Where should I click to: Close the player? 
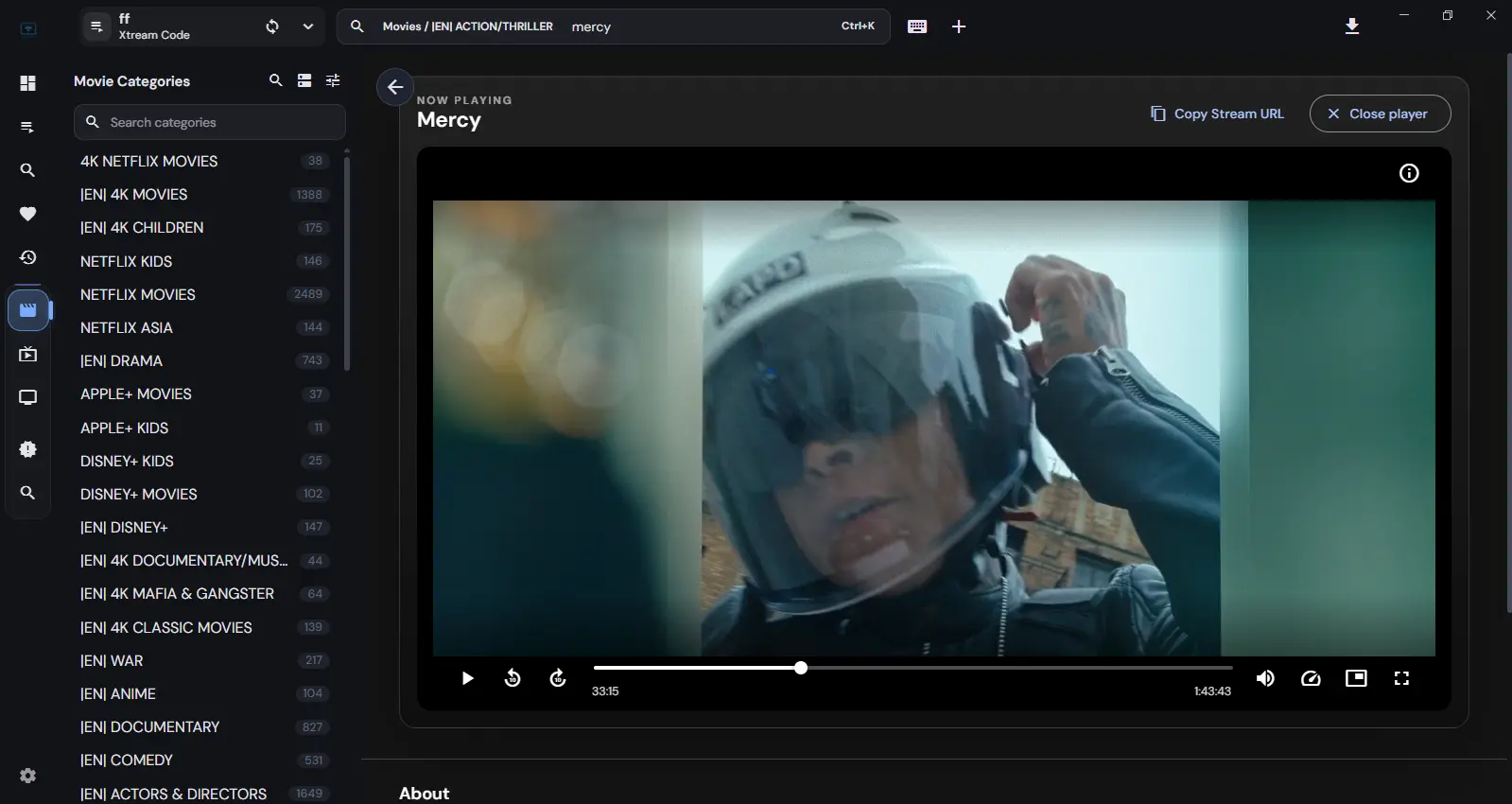click(x=1380, y=114)
